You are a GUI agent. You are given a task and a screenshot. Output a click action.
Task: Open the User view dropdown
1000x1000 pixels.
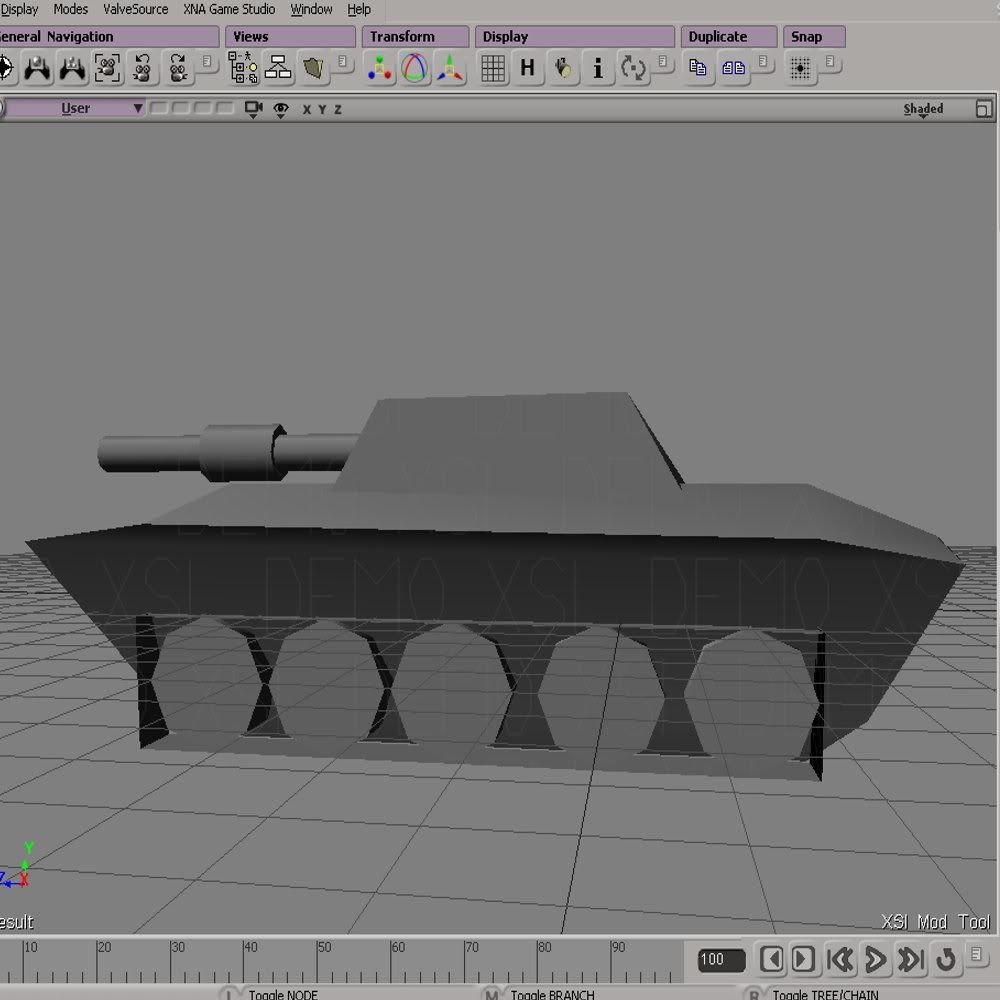click(x=74, y=108)
